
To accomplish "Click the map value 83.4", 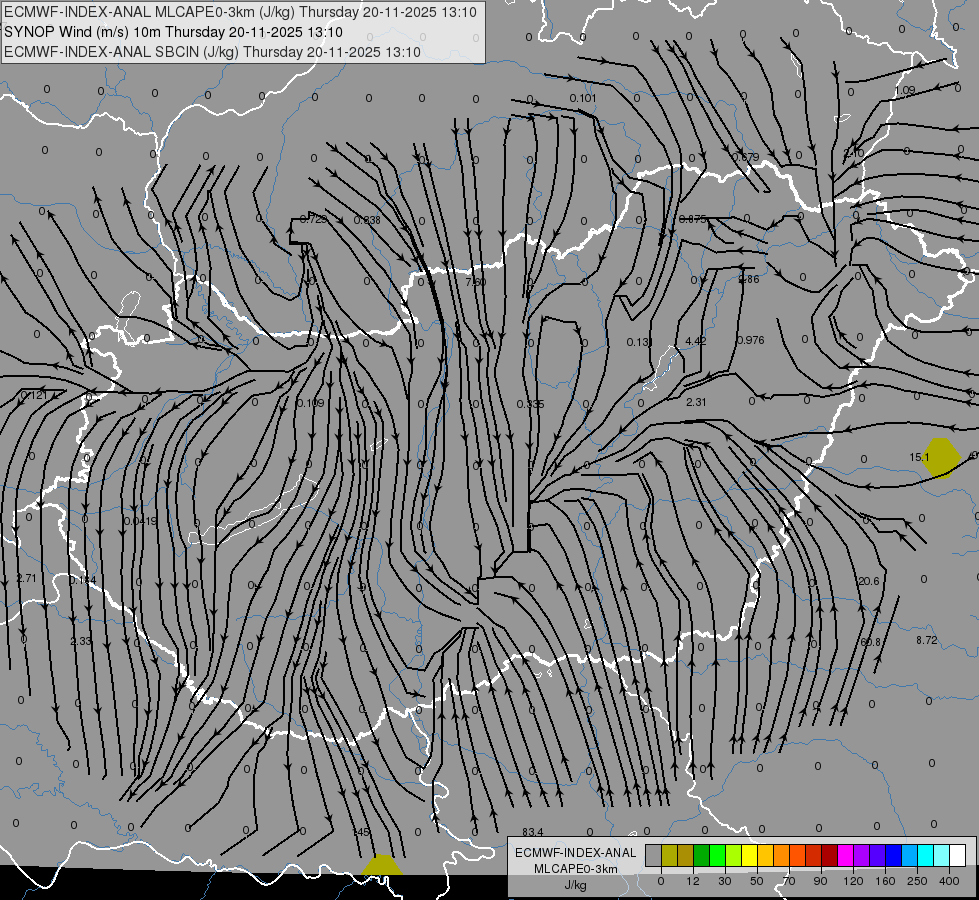I will (533, 832).
